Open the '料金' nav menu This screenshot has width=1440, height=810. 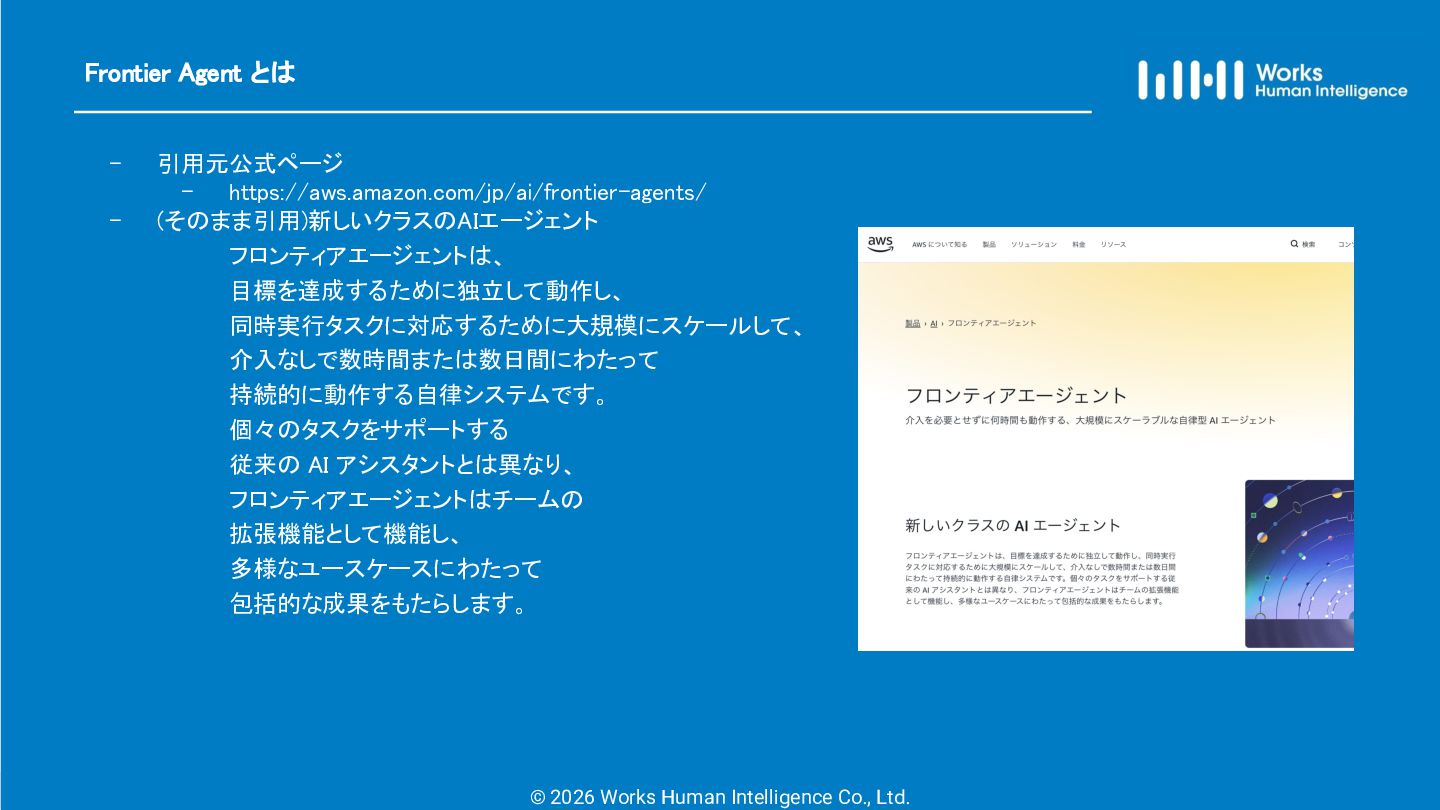[1079, 244]
